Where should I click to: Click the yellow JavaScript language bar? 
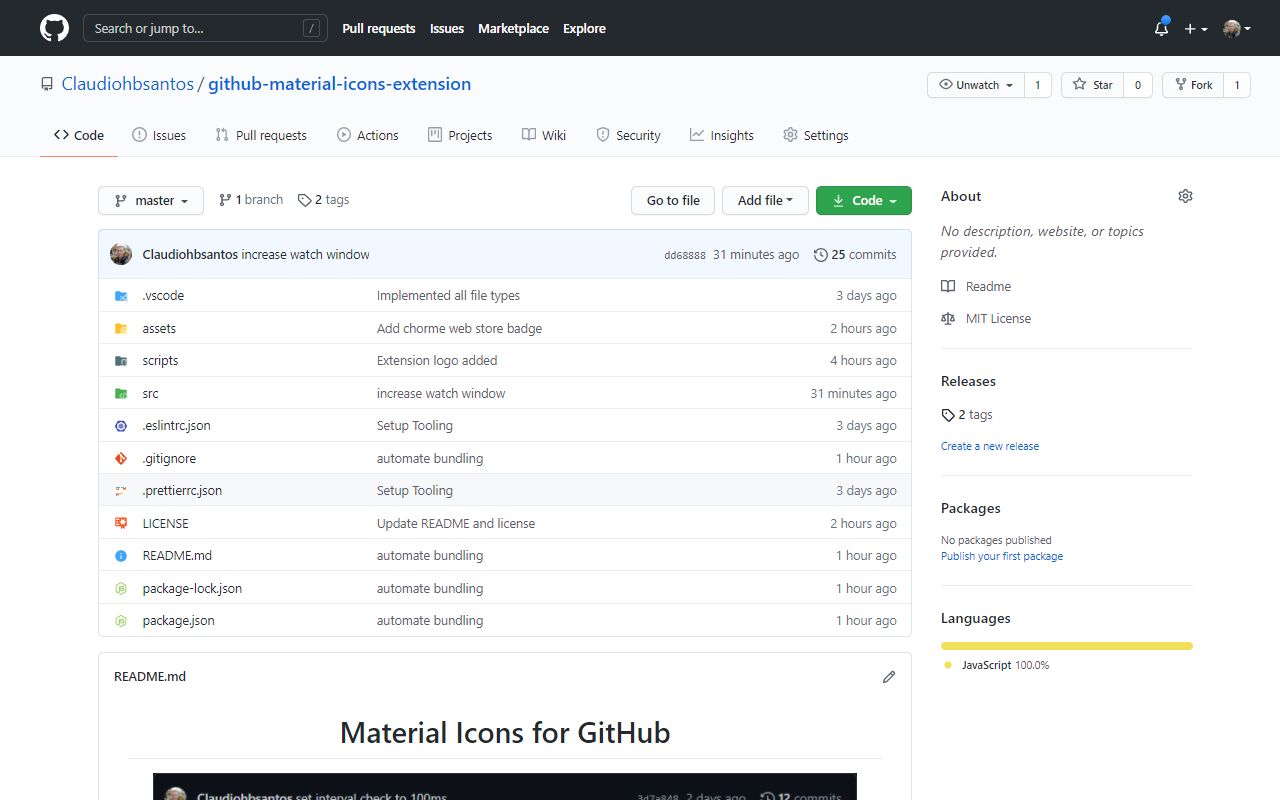(x=1065, y=645)
